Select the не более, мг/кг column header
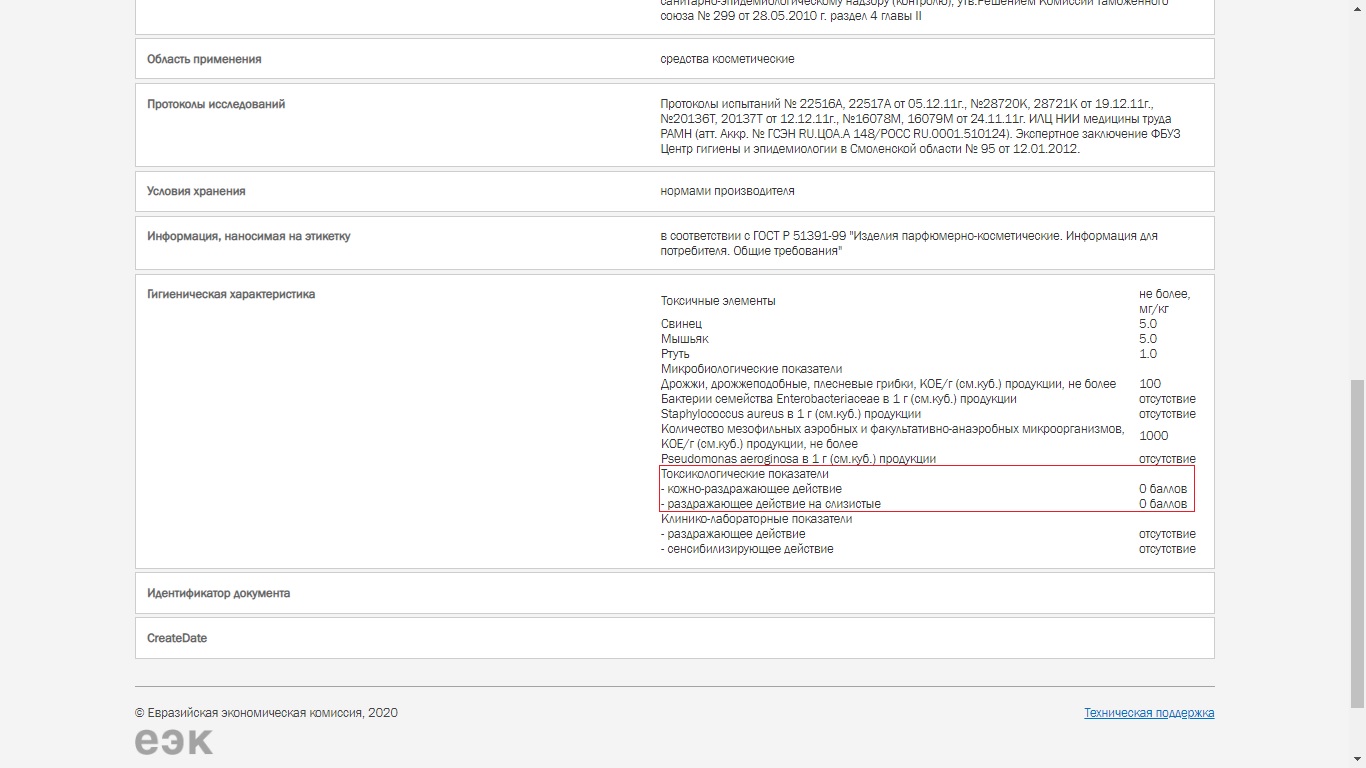The height and width of the screenshot is (768, 1366). (x=1165, y=301)
